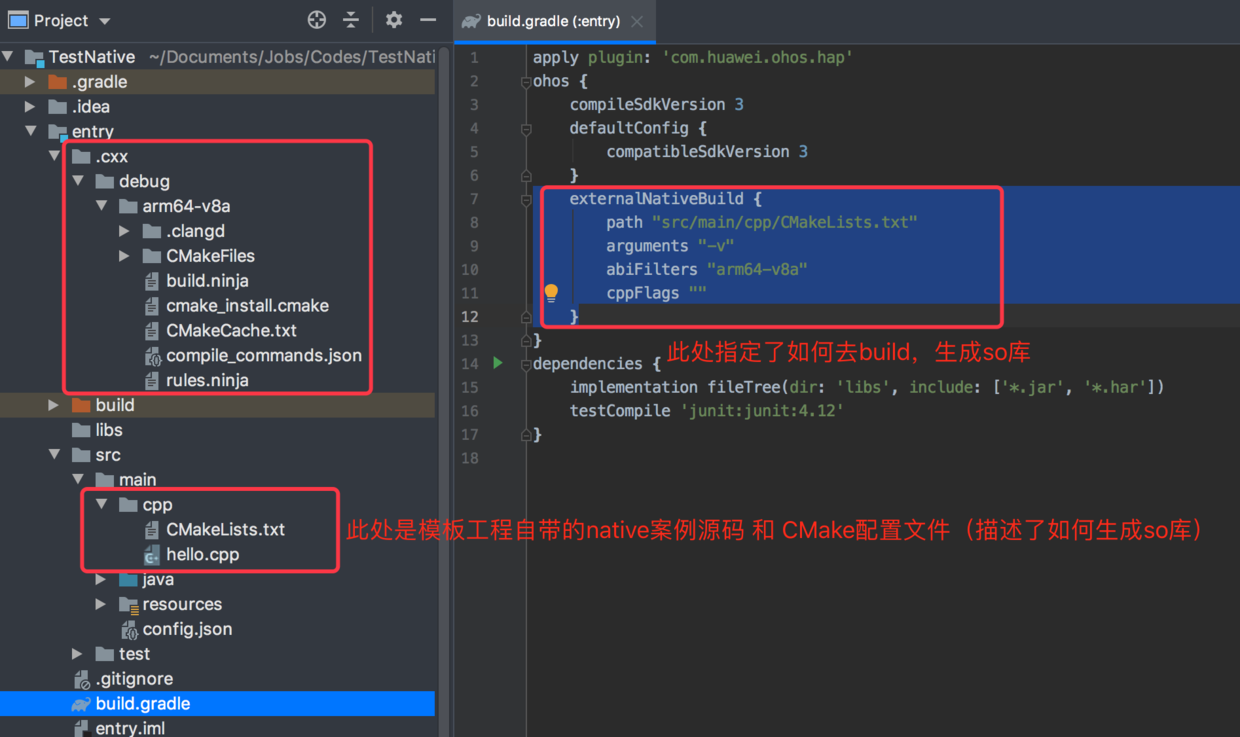This screenshot has height=737, width=1240.
Task: Collapse the cpp folder
Action: coord(102,505)
